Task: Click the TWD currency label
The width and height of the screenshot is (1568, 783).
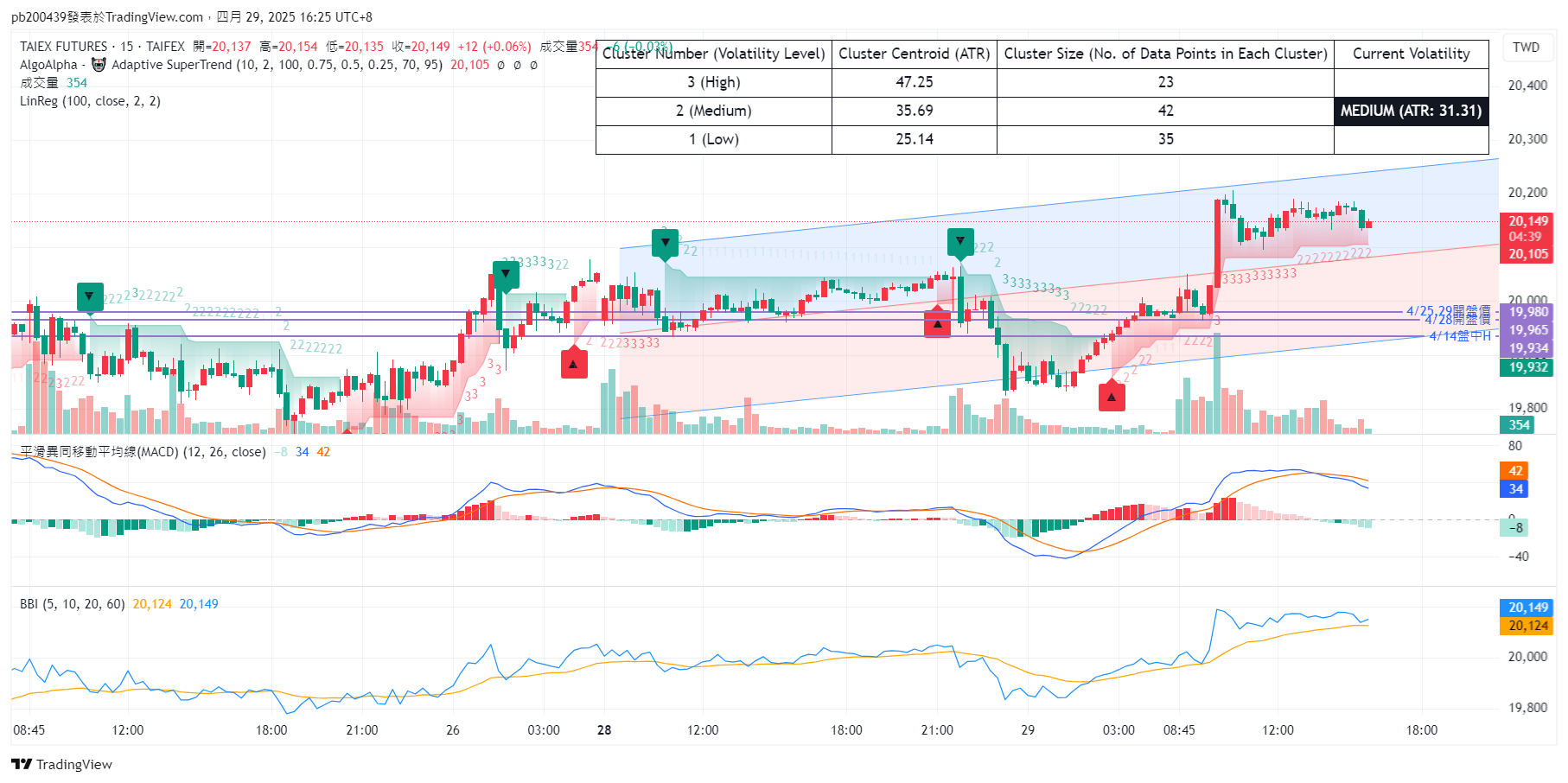Action: tap(1526, 48)
